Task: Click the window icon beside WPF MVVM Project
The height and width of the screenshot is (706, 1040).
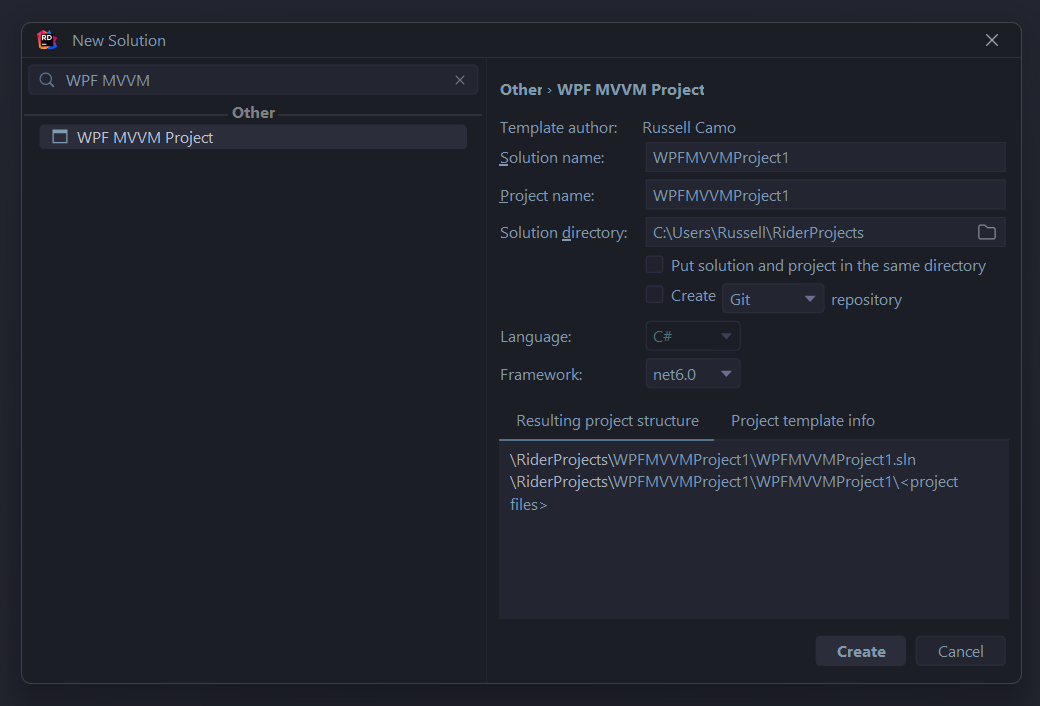Action: (60, 137)
